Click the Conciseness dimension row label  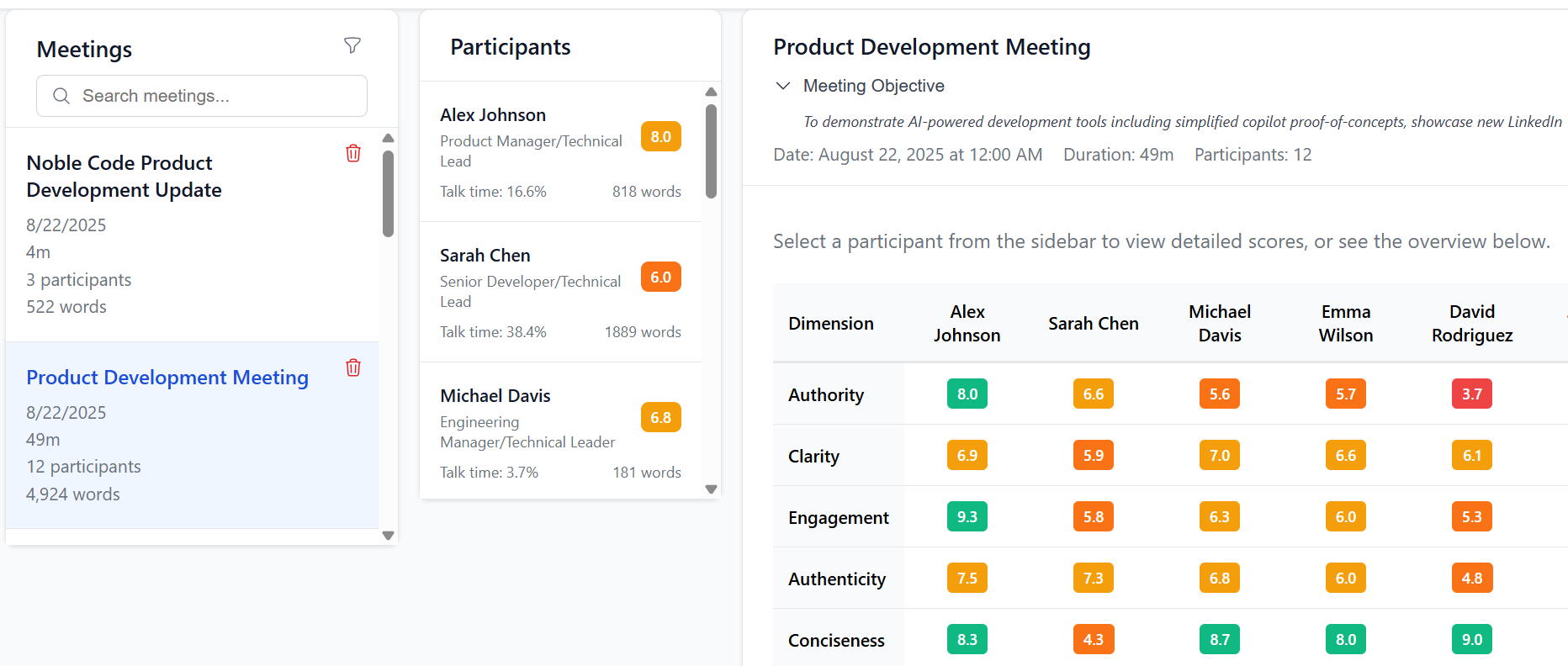click(x=836, y=641)
